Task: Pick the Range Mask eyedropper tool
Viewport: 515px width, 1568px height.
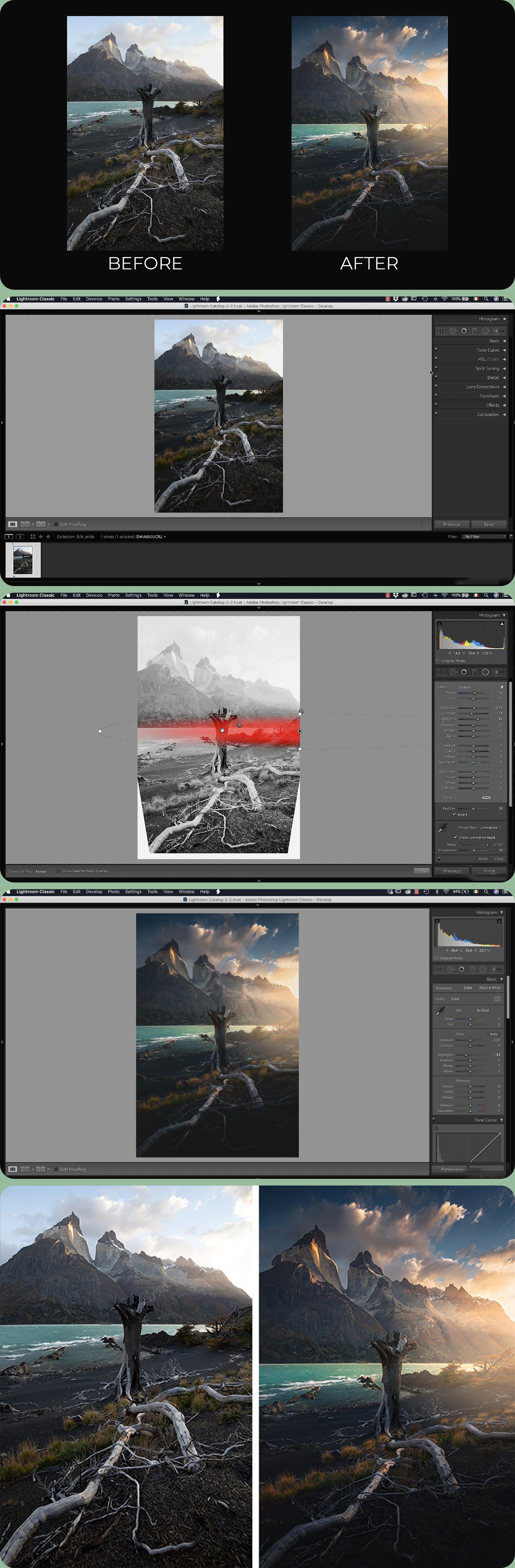Action: tap(442, 828)
